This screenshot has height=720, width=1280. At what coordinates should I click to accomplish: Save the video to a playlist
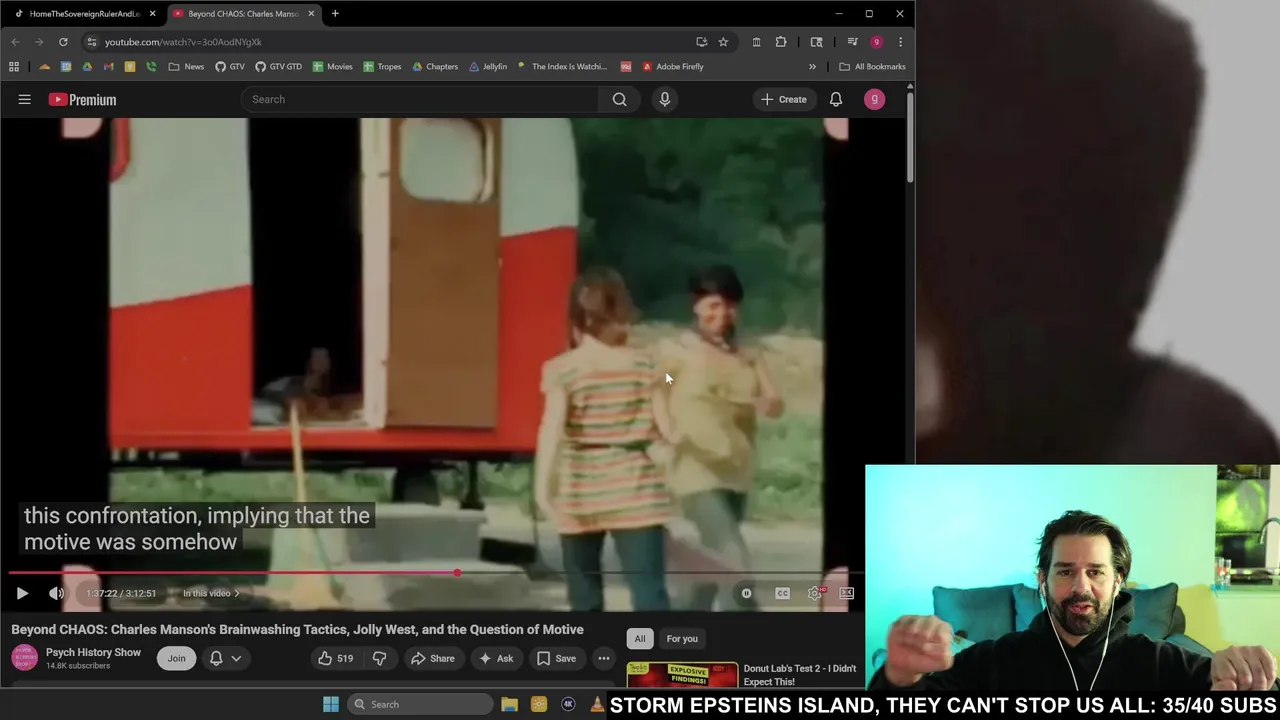[556, 658]
